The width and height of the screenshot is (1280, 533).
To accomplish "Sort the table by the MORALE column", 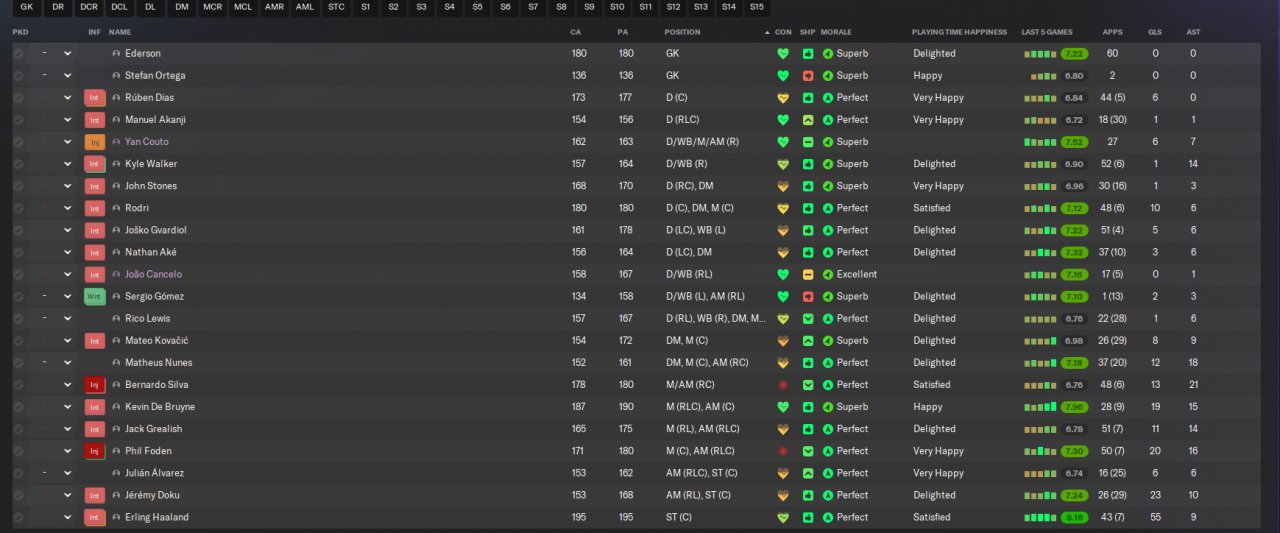I will [x=836, y=32].
